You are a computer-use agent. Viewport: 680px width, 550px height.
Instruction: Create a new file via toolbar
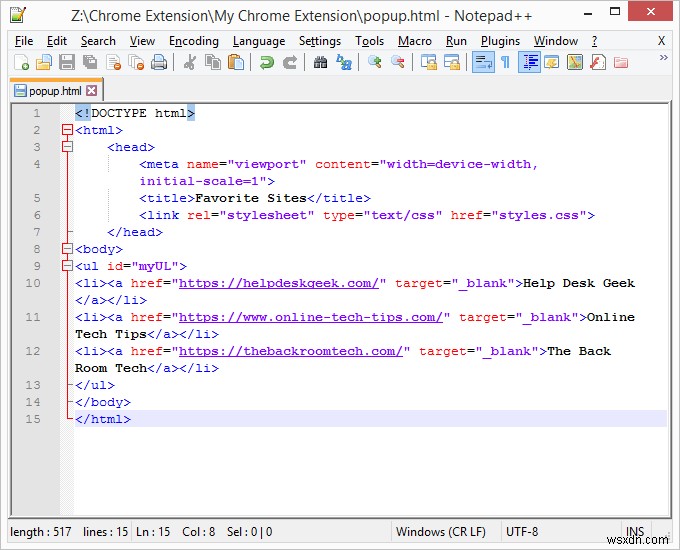pos(21,62)
